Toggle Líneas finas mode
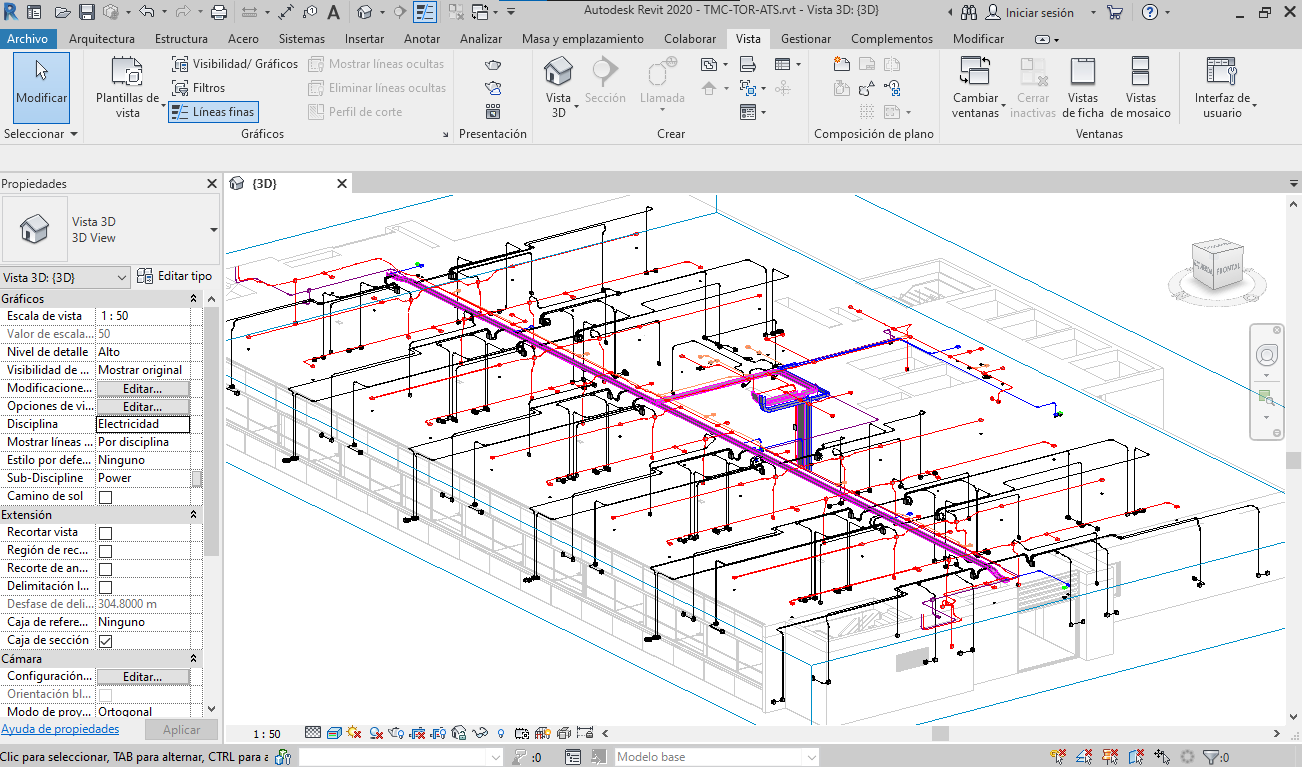 click(213, 112)
